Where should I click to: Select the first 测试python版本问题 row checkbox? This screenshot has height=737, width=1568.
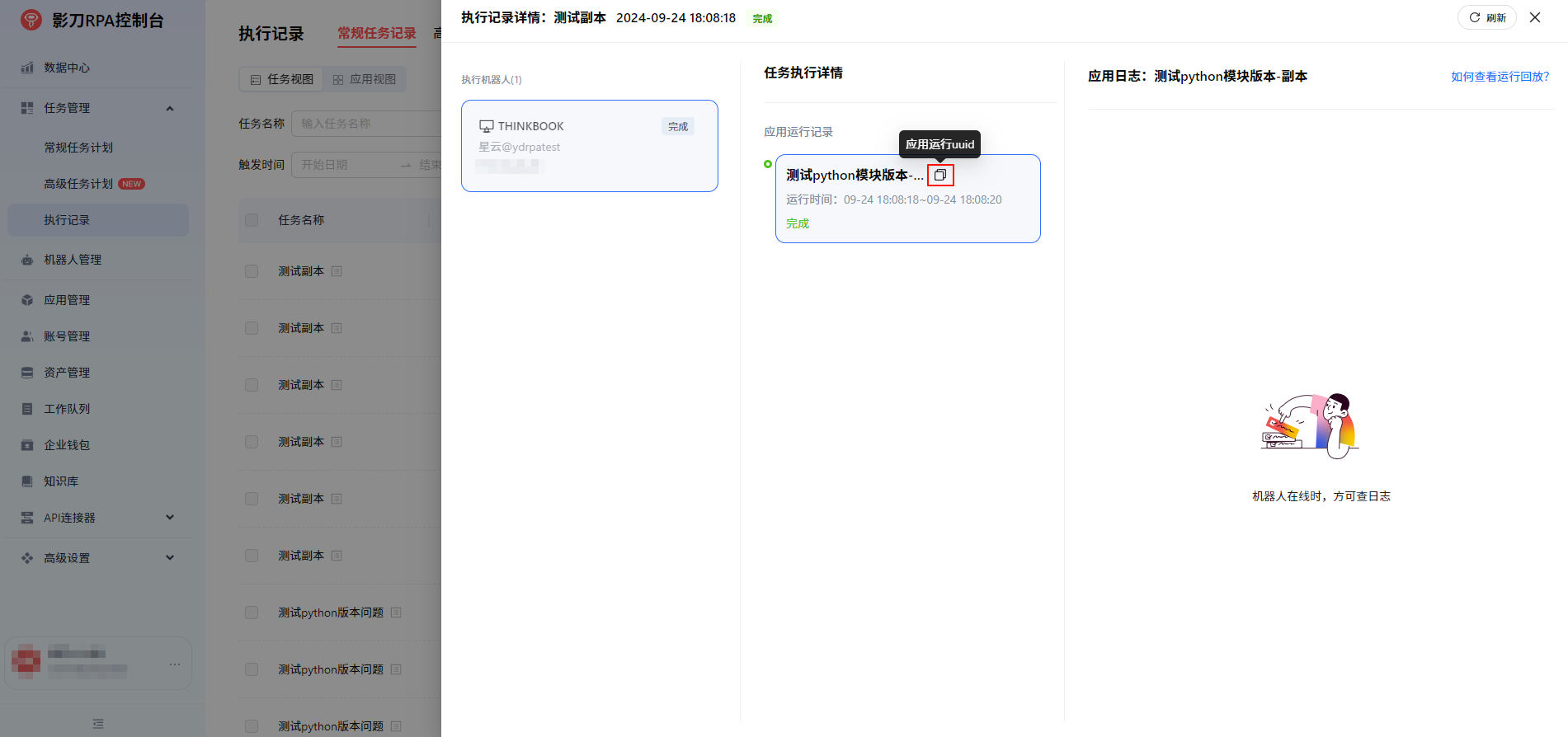(x=252, y=613)
